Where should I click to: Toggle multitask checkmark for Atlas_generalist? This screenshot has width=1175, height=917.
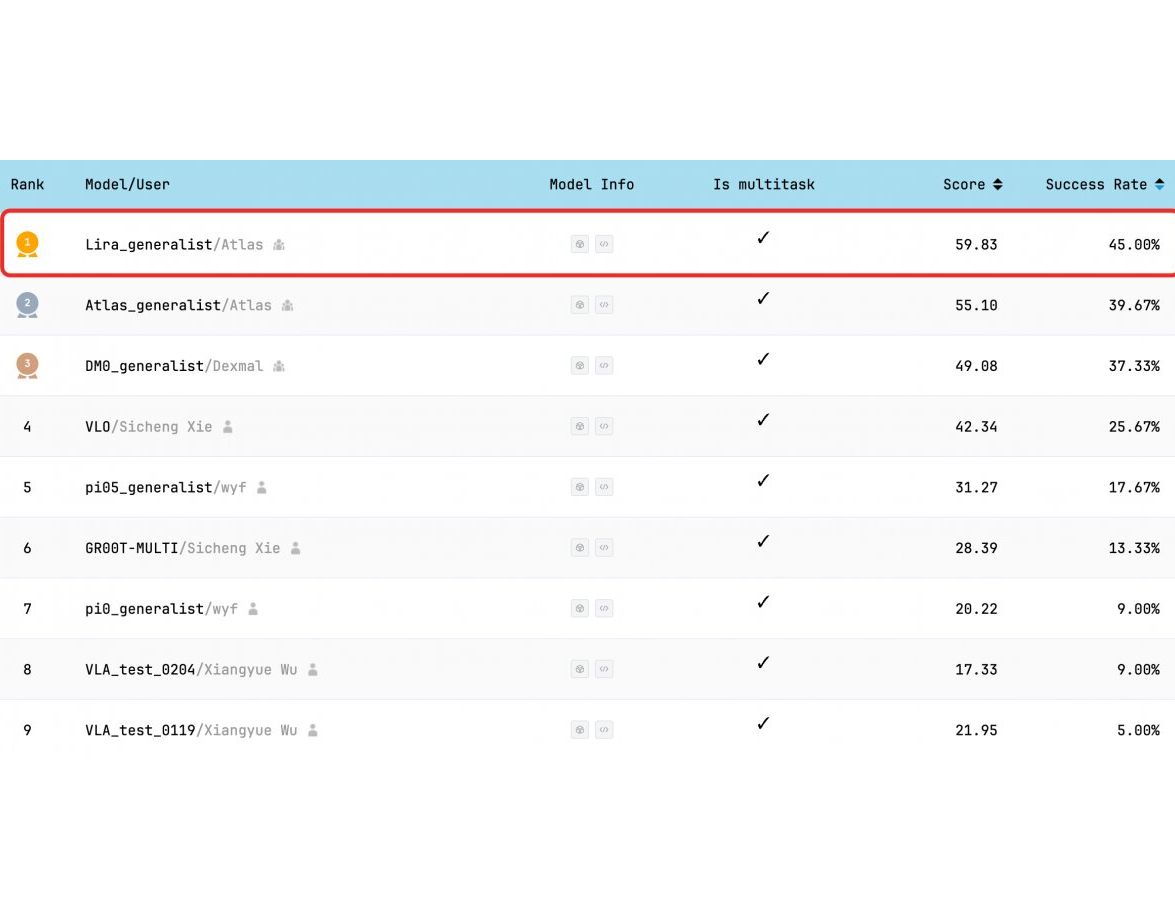(x=763, y=298)
